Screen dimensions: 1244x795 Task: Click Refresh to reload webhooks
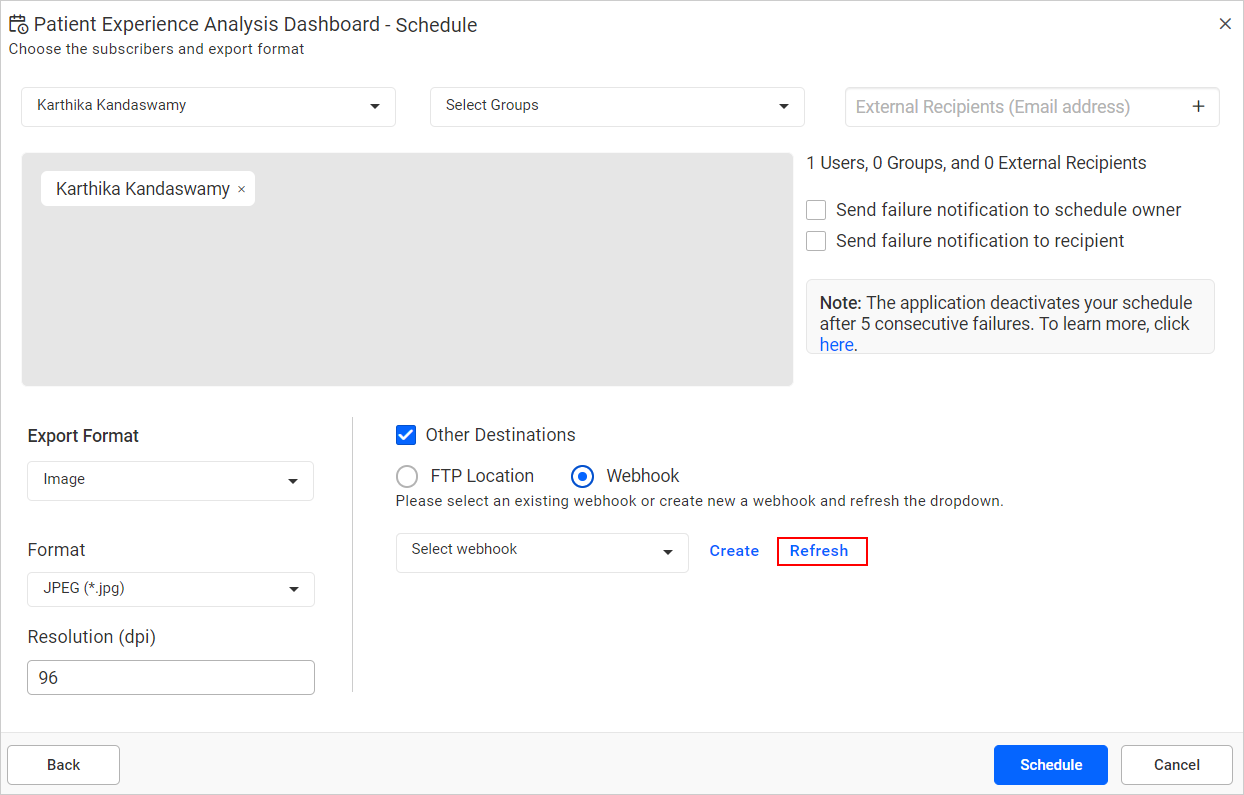click(819, 551)
